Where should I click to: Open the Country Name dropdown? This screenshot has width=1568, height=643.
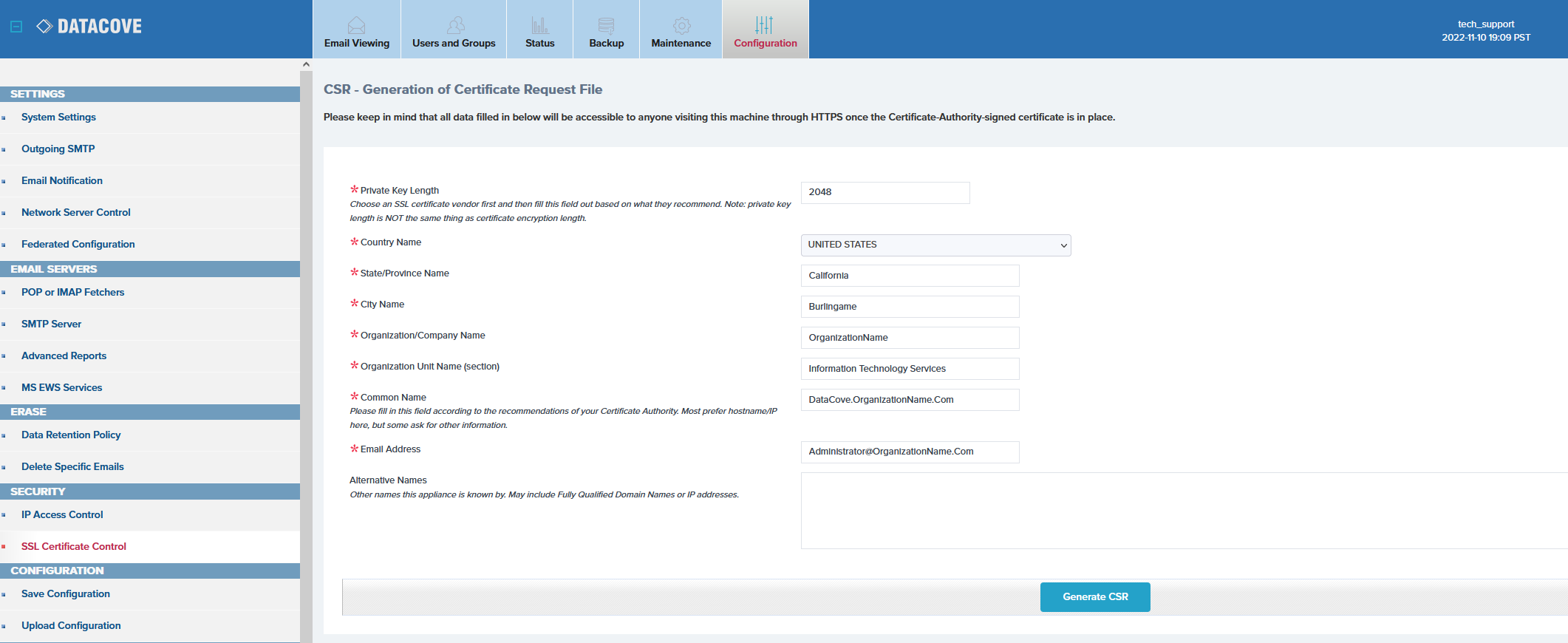935,245
